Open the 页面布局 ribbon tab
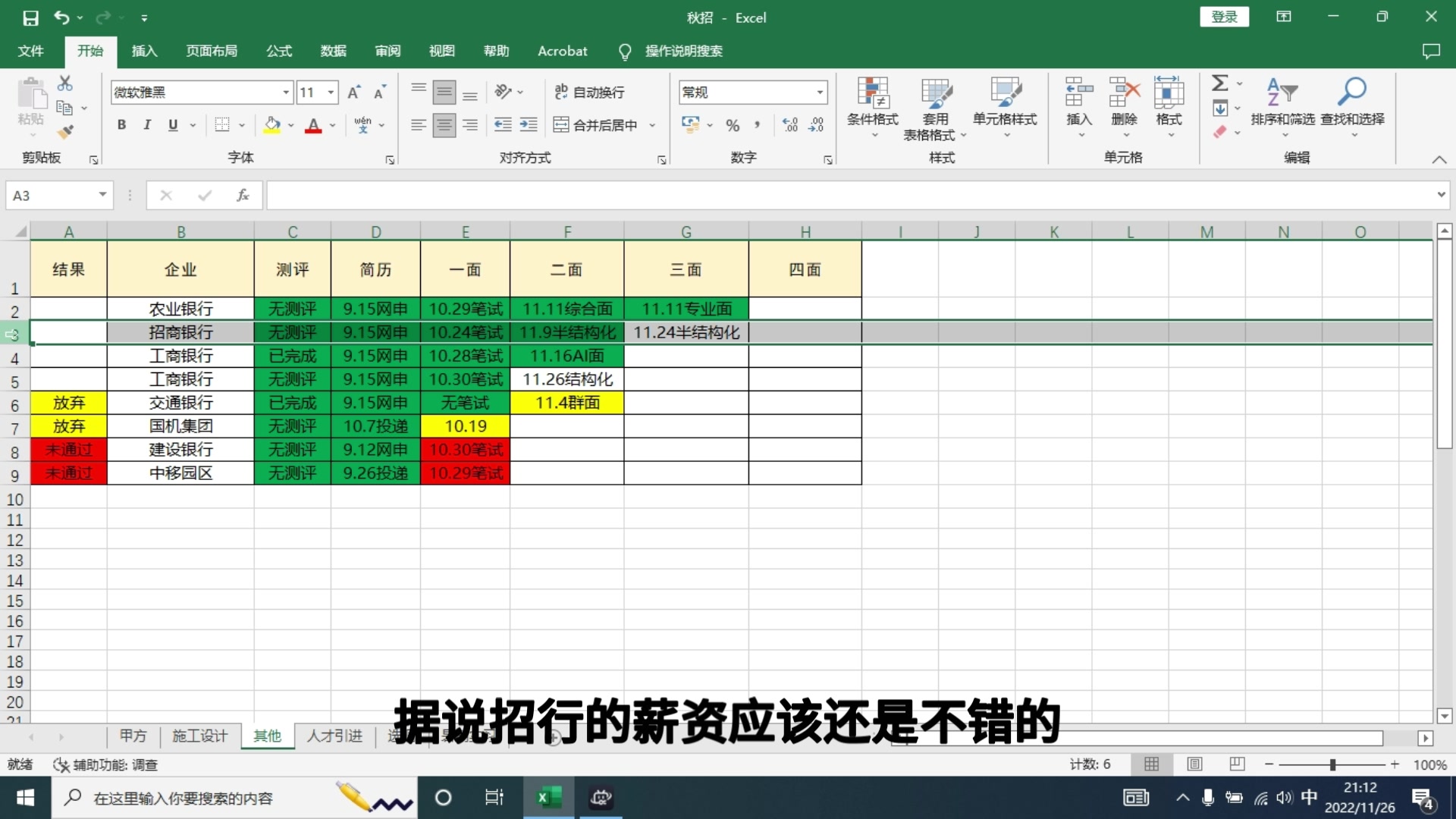The height and width of the screenshot is (819, 1456). [212, 51]
